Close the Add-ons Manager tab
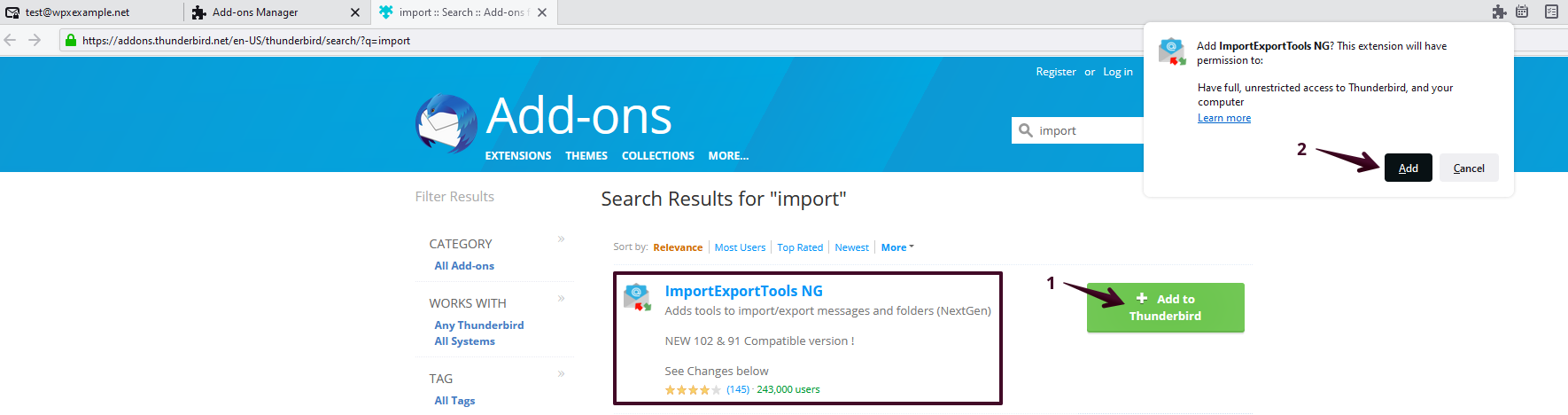This screenshot has width=1568, height=415. point(355,12)
